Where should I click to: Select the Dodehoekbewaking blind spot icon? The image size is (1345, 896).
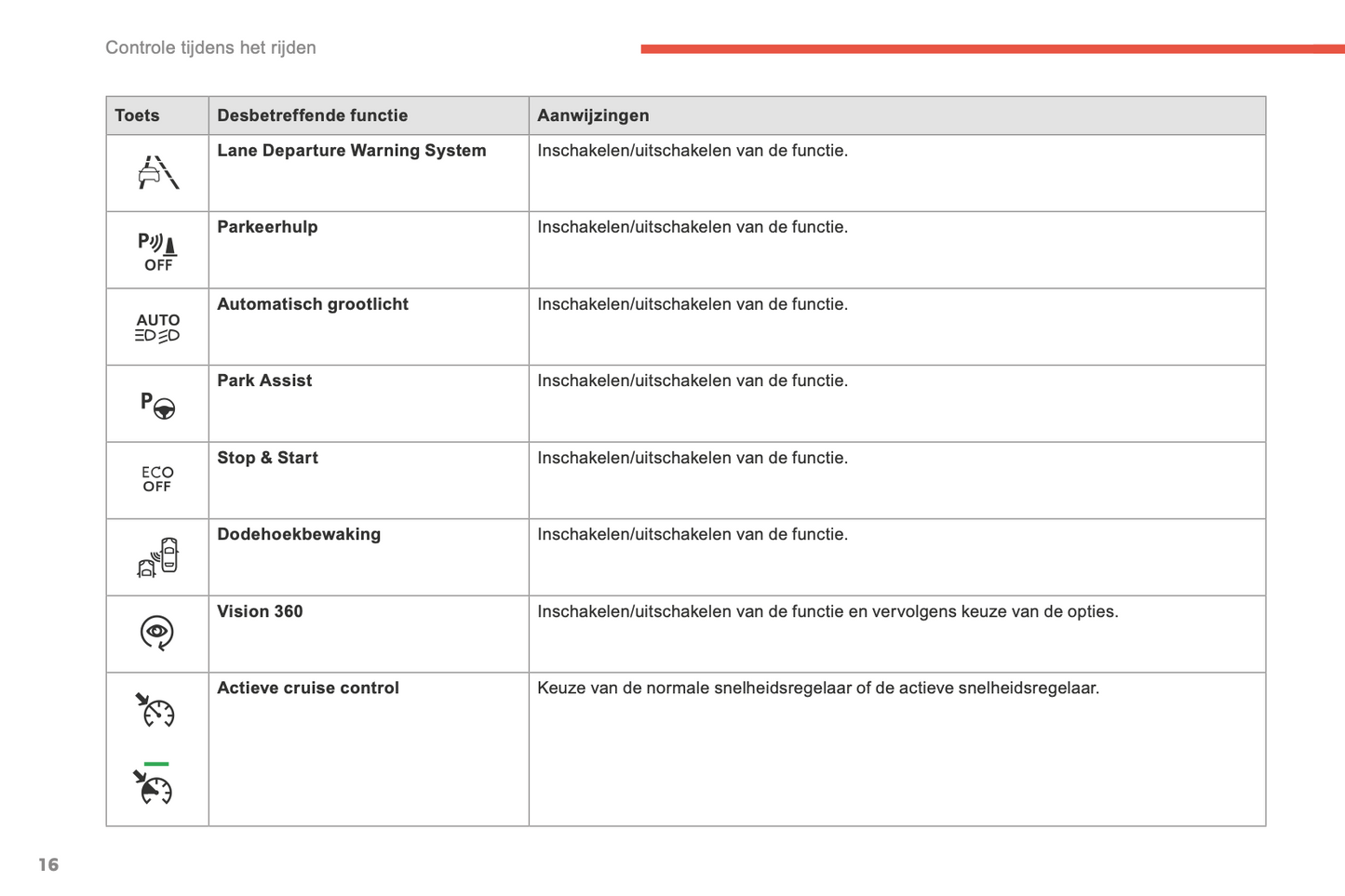pyautogui.click(x=157, y=557)
